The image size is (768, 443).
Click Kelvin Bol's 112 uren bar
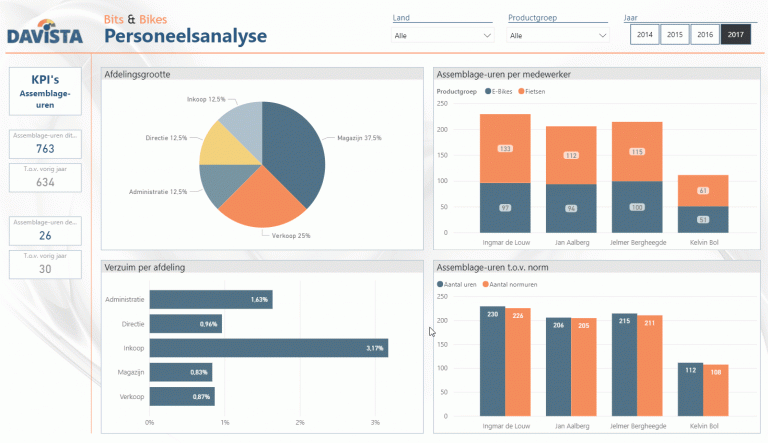point(690,390)
